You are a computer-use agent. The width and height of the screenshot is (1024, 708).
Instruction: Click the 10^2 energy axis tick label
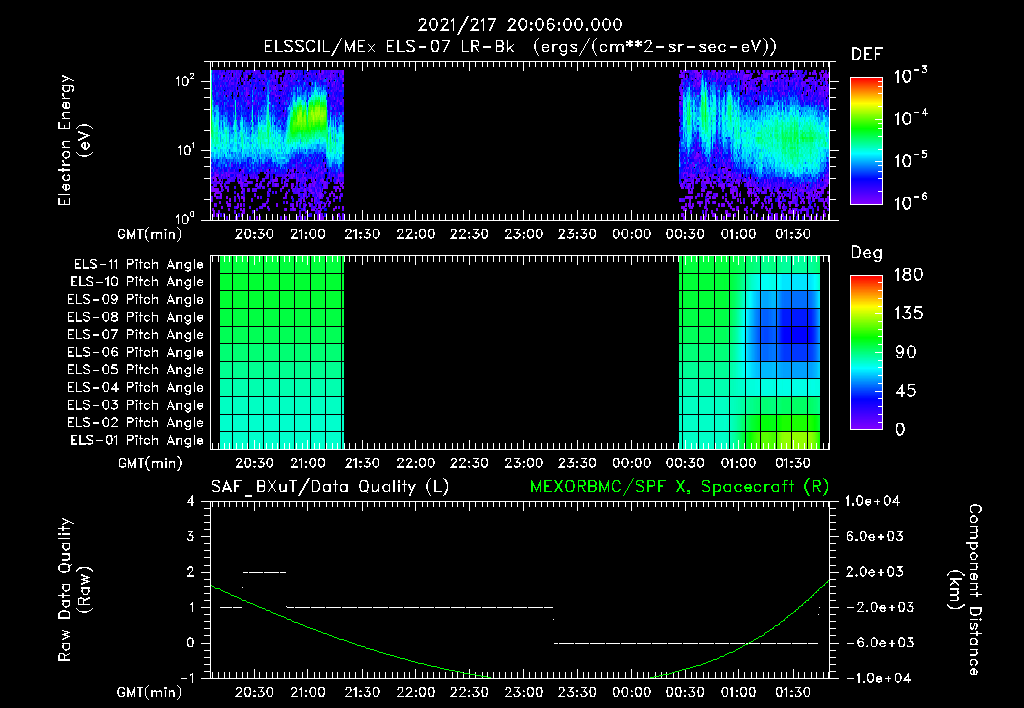(185, 80)
